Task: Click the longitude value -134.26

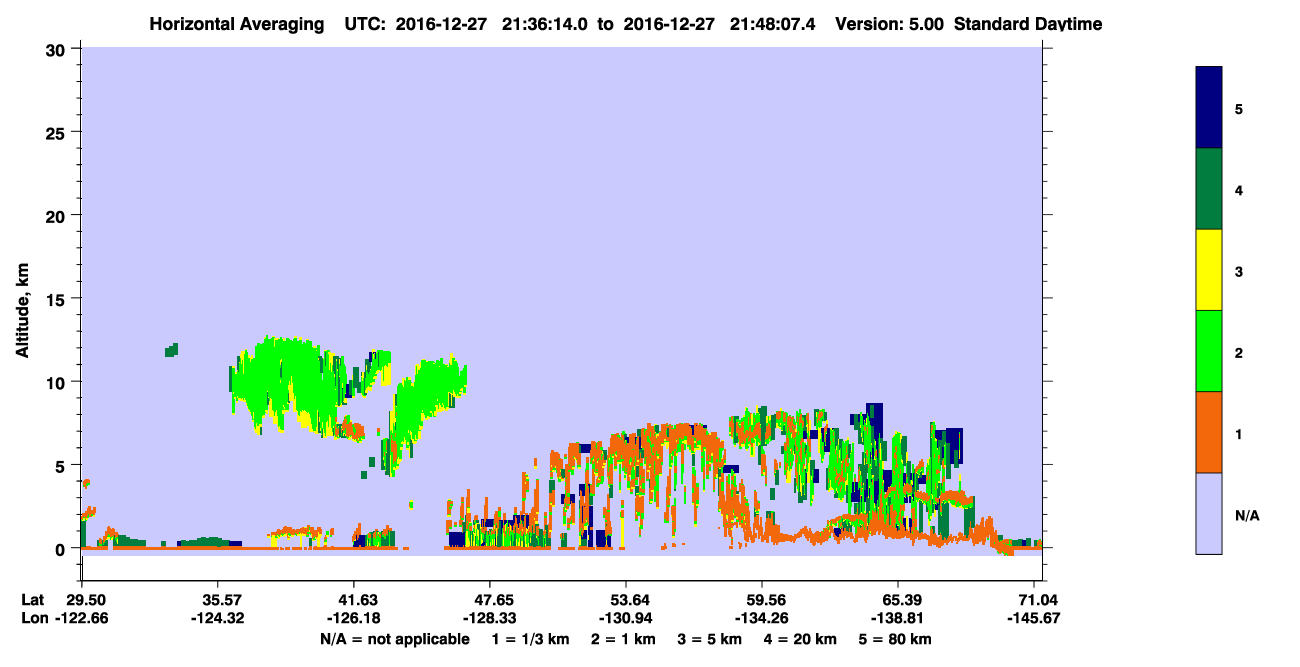Action: point(763,619)
